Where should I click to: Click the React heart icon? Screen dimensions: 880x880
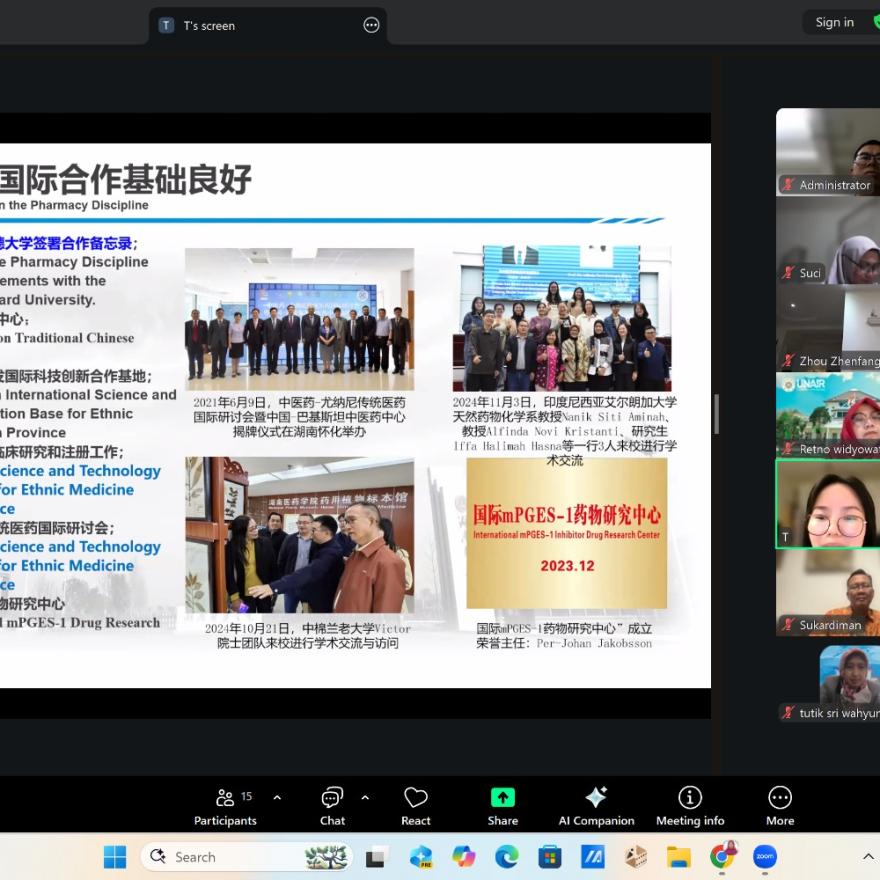[416, 806]
